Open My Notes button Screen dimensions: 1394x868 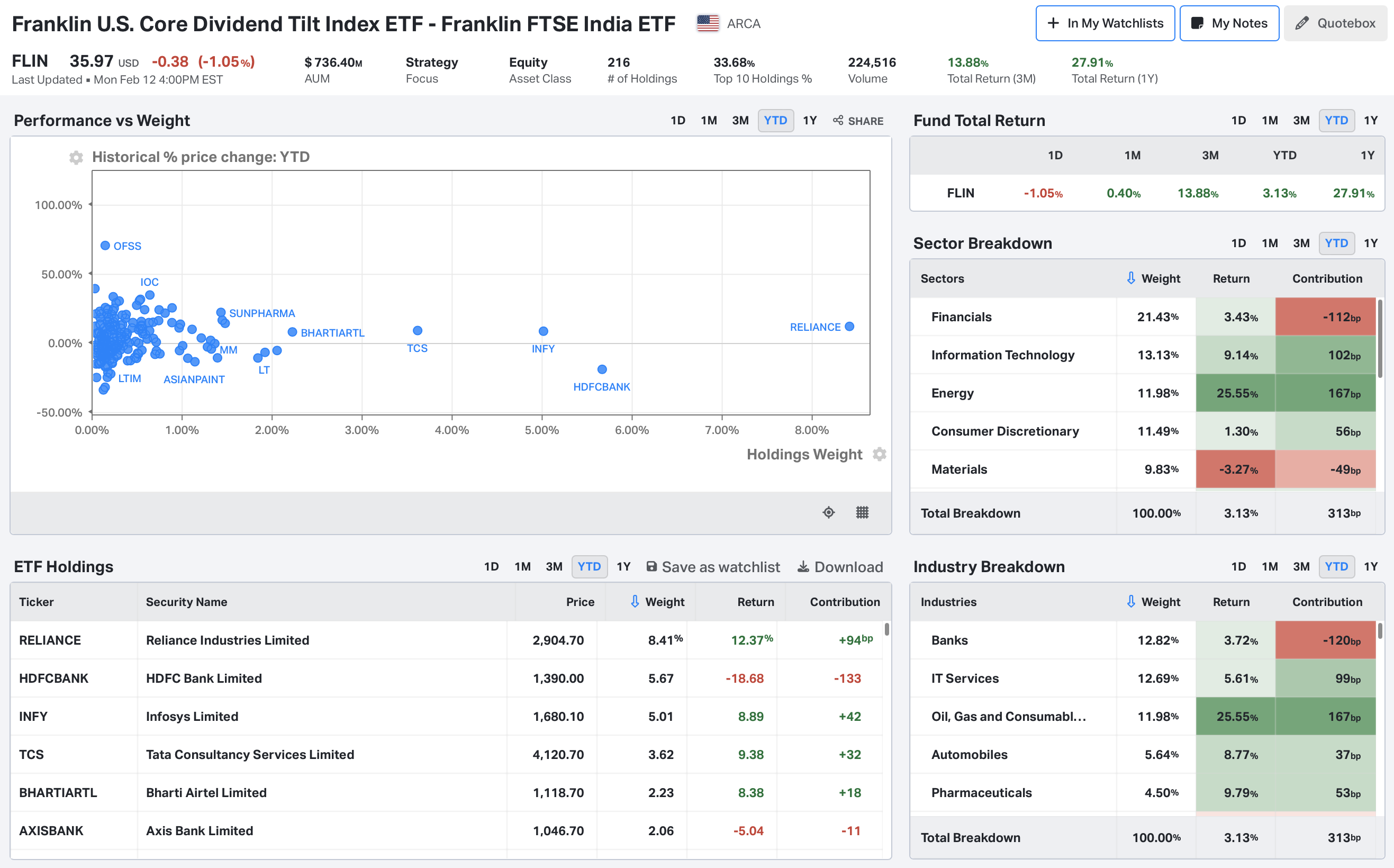[x=1229, y=23]
